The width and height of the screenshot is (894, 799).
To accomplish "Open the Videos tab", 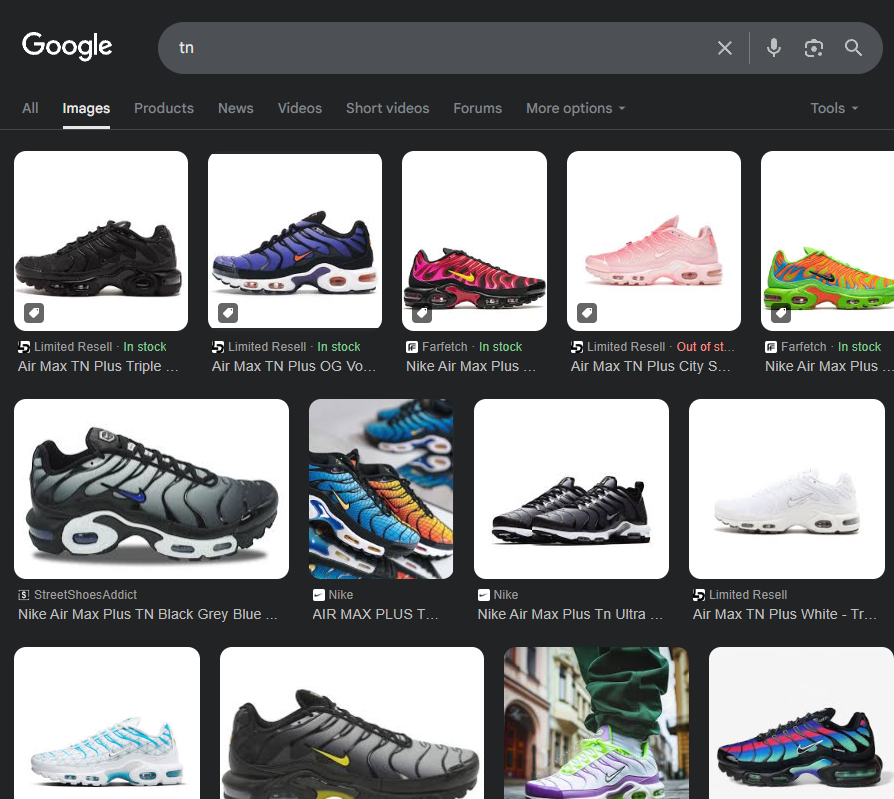I will (x=300, y=108).
